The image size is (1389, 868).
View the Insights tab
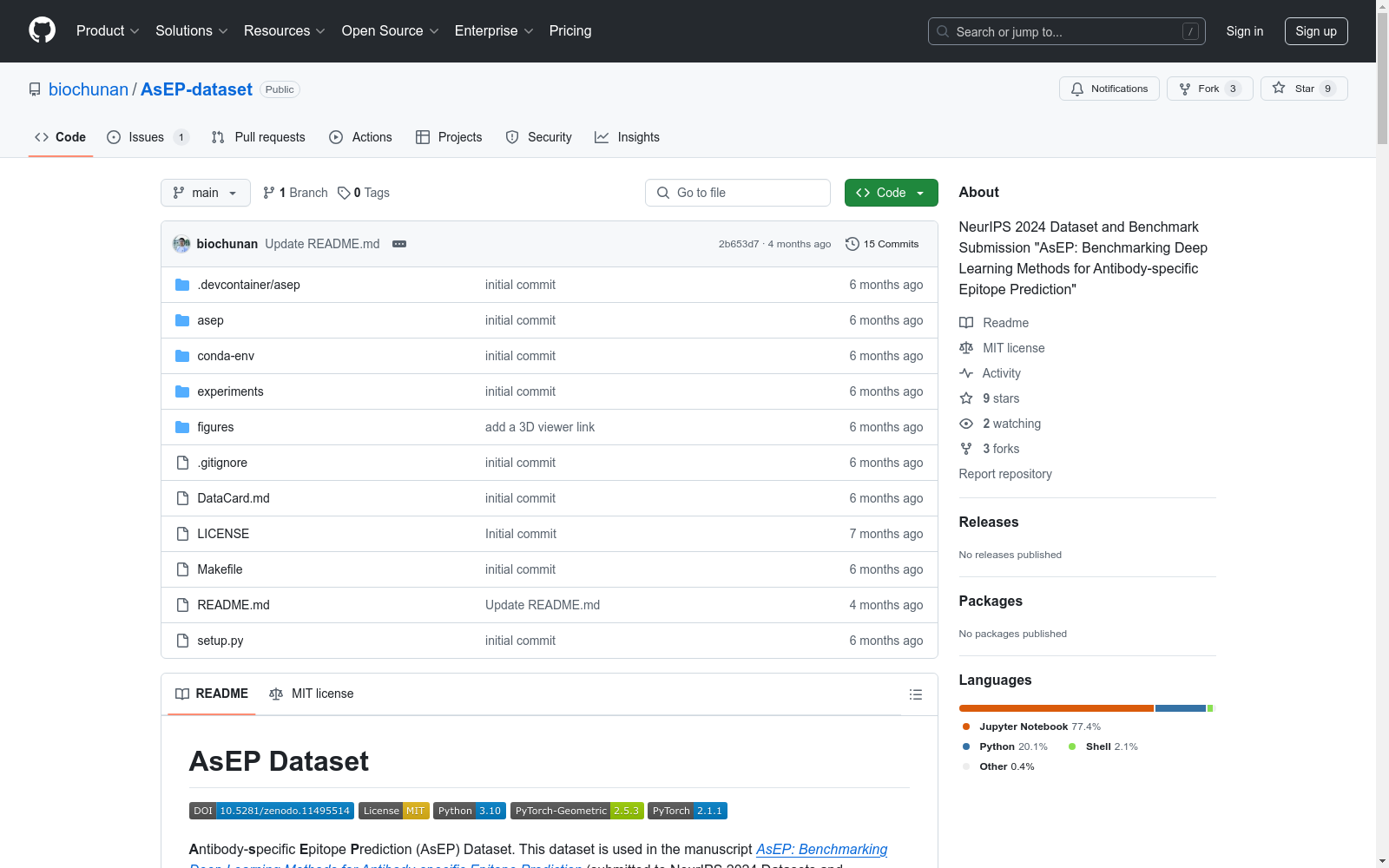627,137
